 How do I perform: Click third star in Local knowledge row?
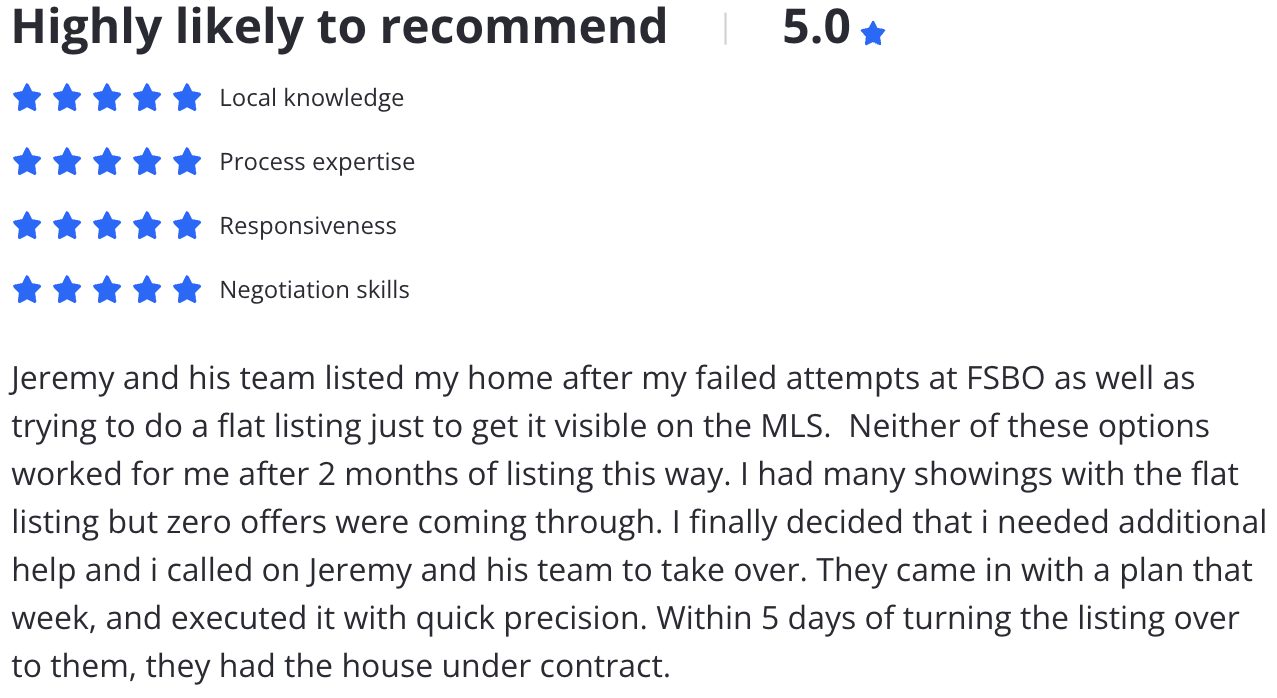[x=107, y=98]
